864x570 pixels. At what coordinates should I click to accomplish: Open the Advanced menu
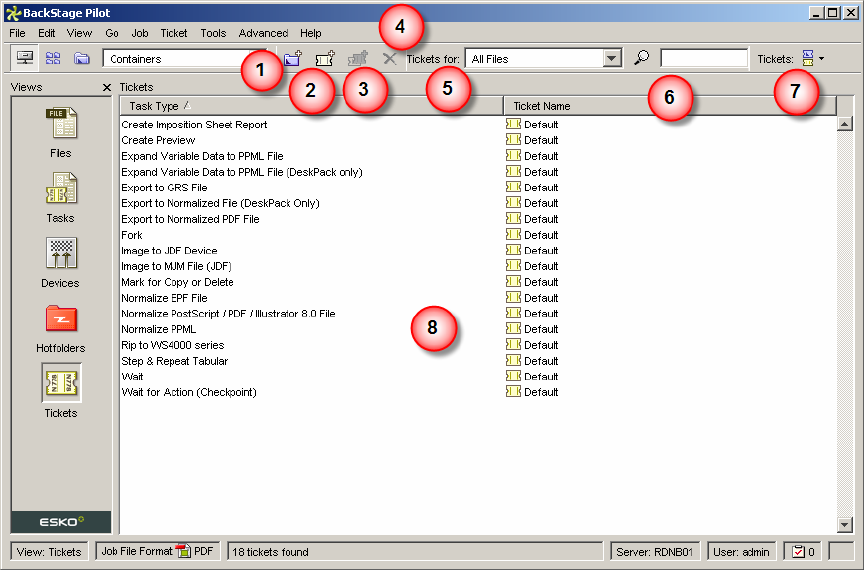coord(263,33)
